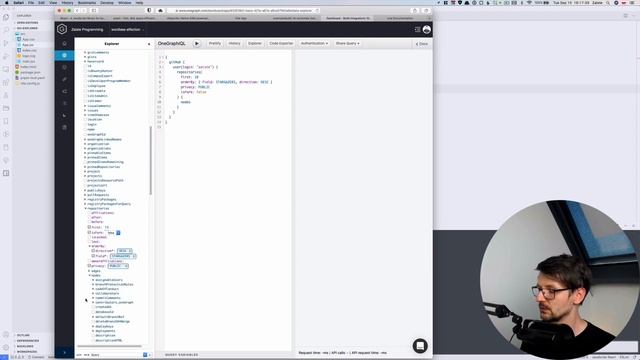
Task: Open the direction DESC dropdown
Action: pos(124,251)
